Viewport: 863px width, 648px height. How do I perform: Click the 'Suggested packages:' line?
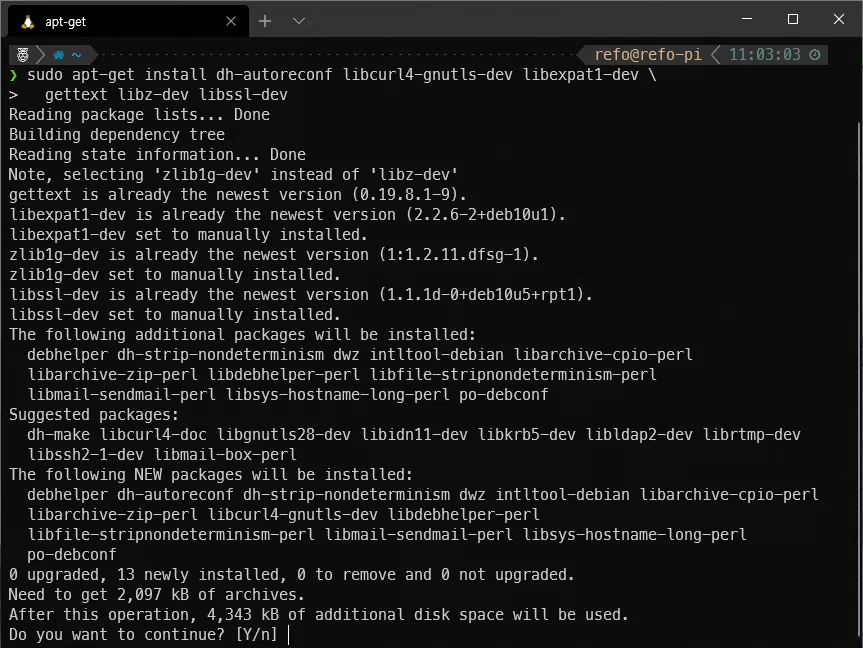click(x=94, y=414)
